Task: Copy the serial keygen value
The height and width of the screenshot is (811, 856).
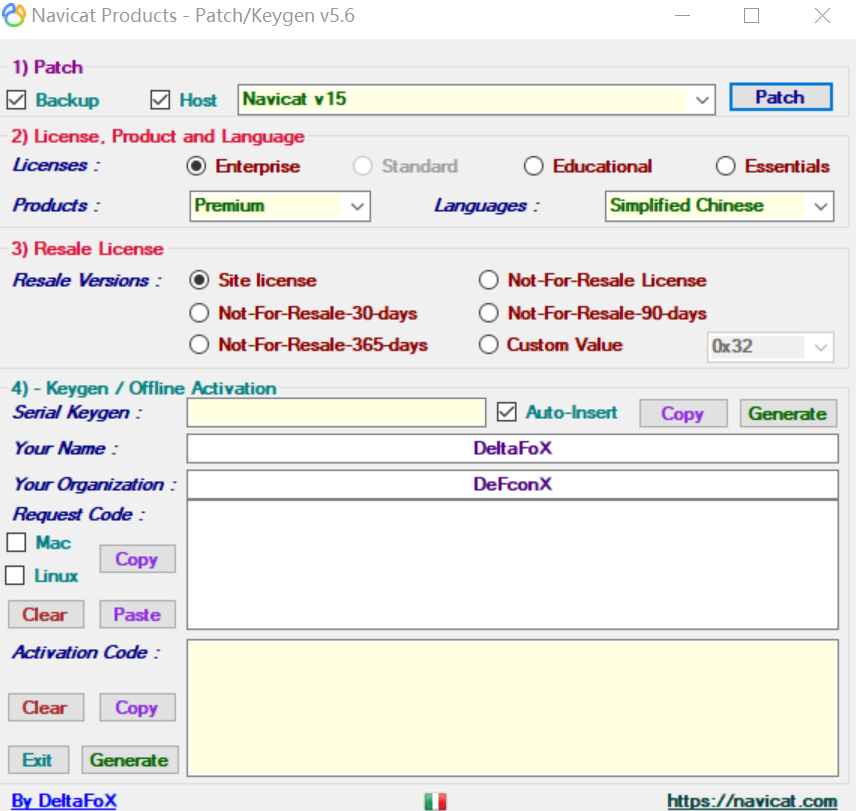Action: point(683,414)
